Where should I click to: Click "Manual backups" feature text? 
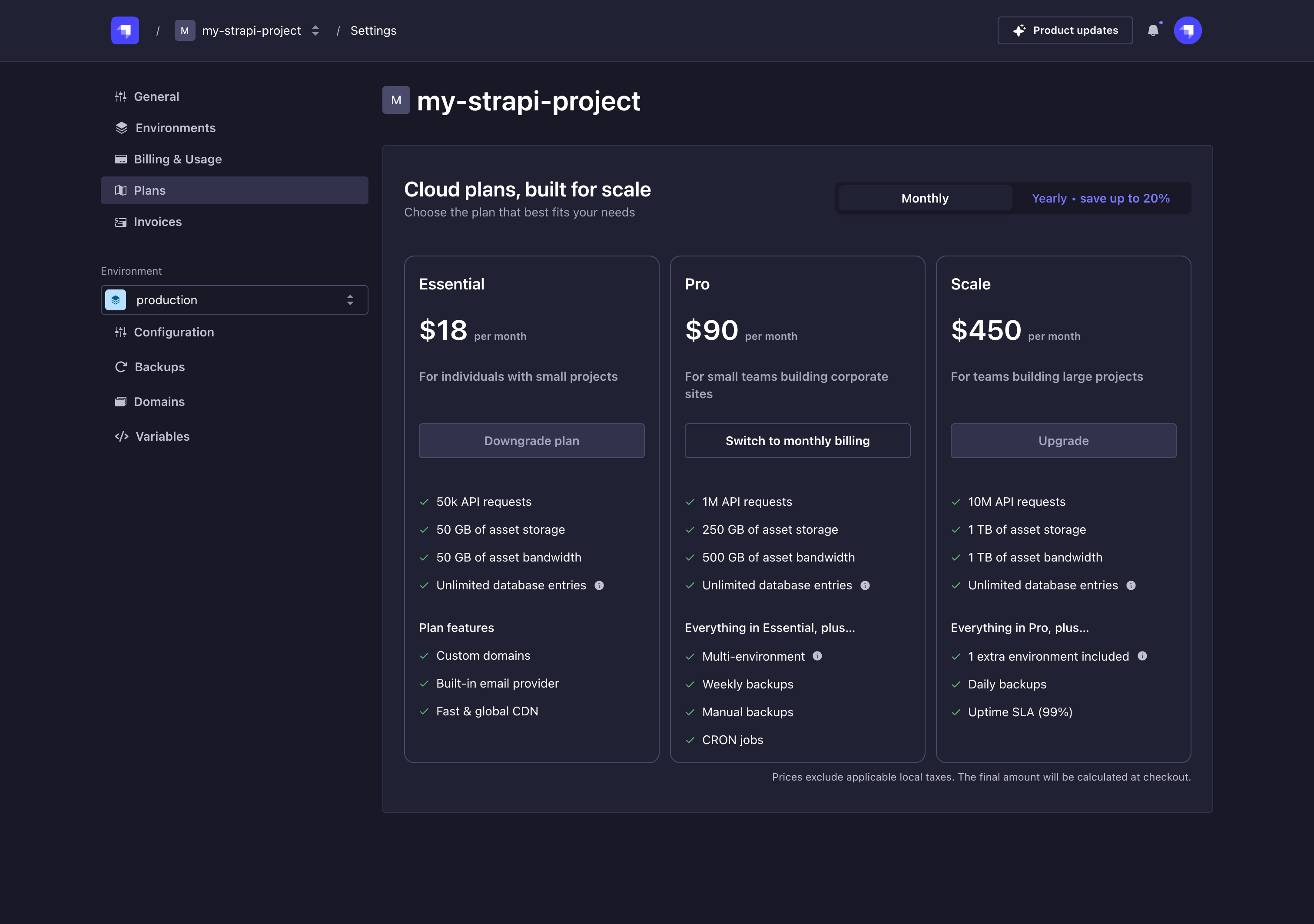pyautogui.click(x=747, y=712)
